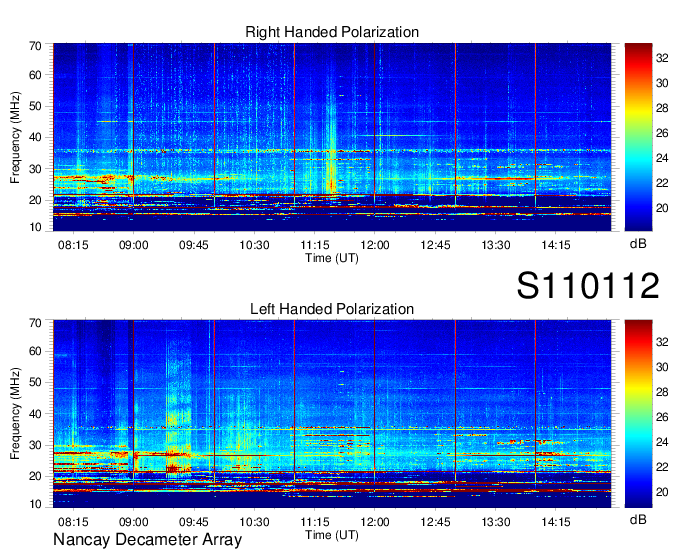Image resolution: width=680 pixels, height=552 pixels.
Task: Click the "26" value on lower color bar
Action: (x=662, y=417)
